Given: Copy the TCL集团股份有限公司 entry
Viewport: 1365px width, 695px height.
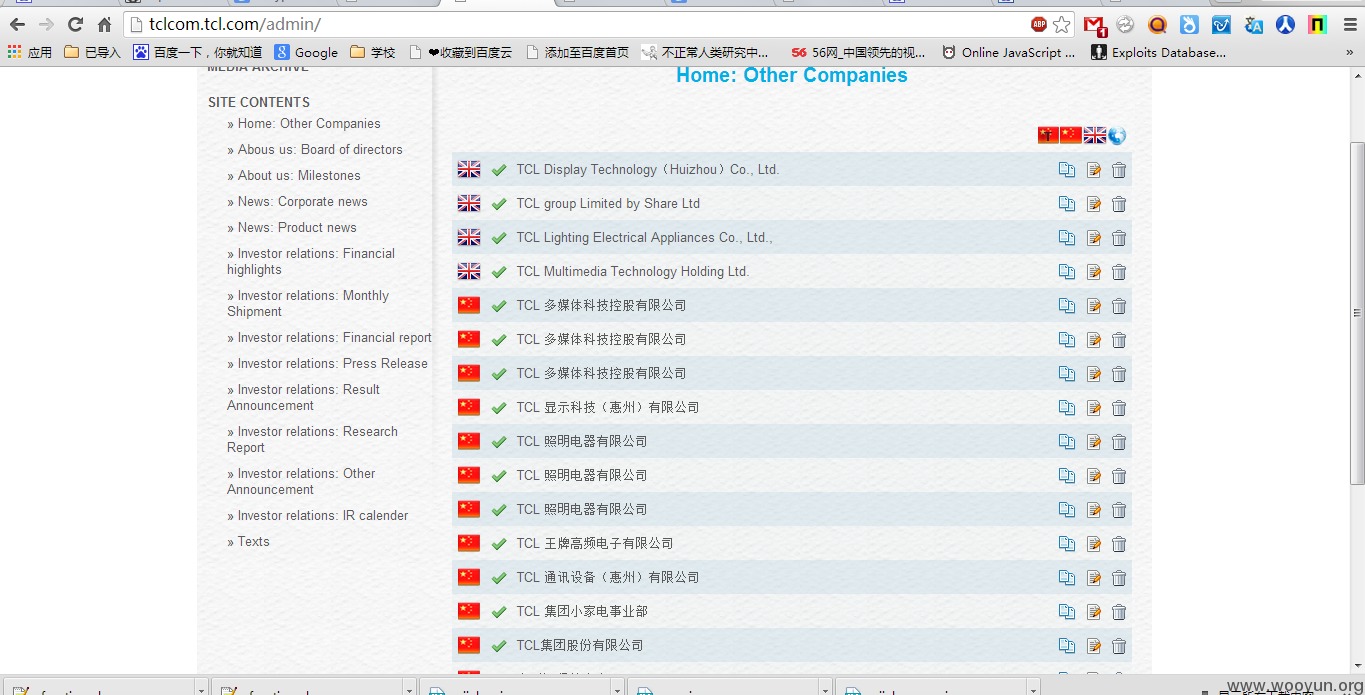Looking at the screenshot, I should click(x=1067, y=646).
